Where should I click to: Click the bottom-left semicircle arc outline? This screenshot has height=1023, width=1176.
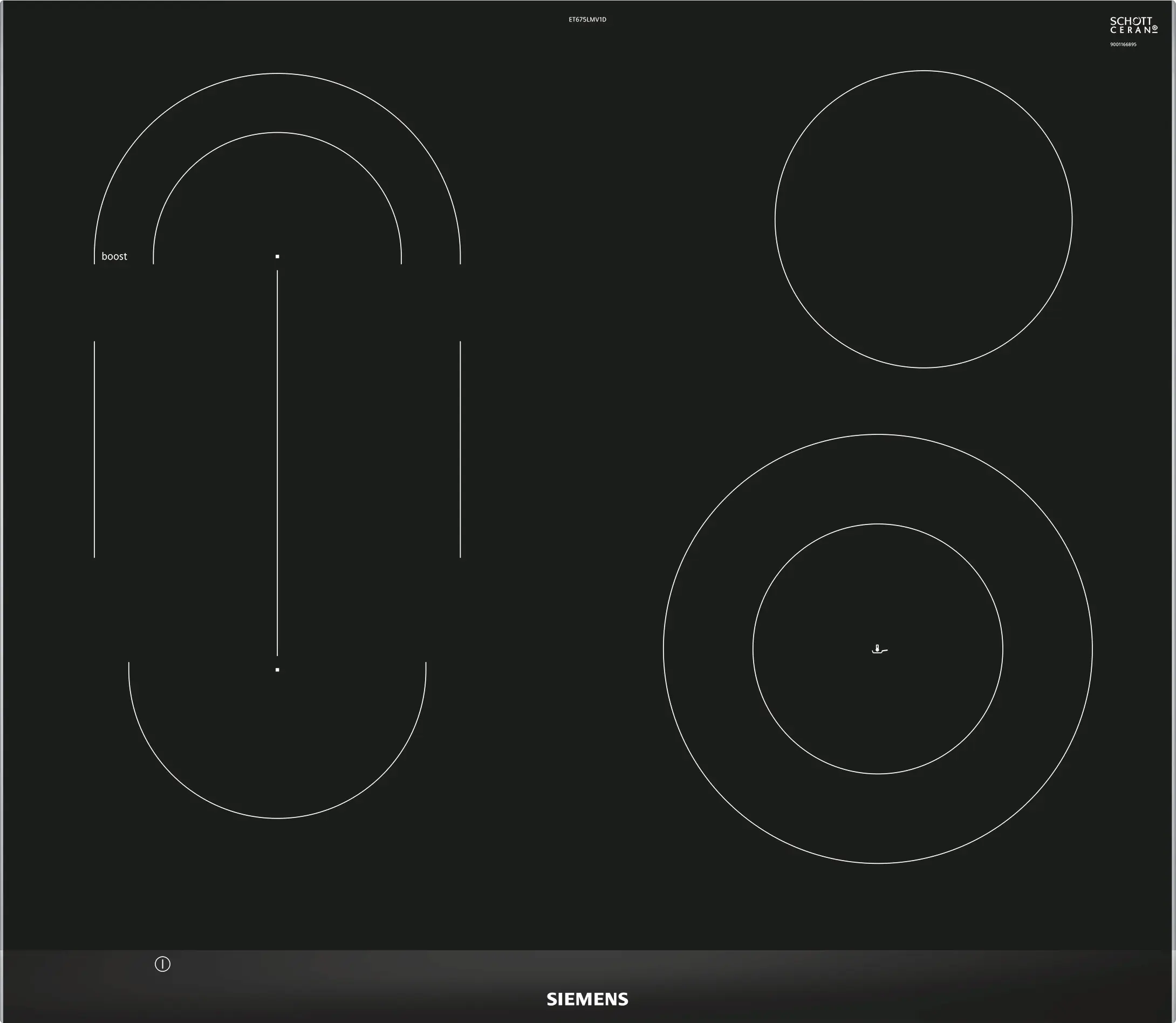(x=277, y=818)
